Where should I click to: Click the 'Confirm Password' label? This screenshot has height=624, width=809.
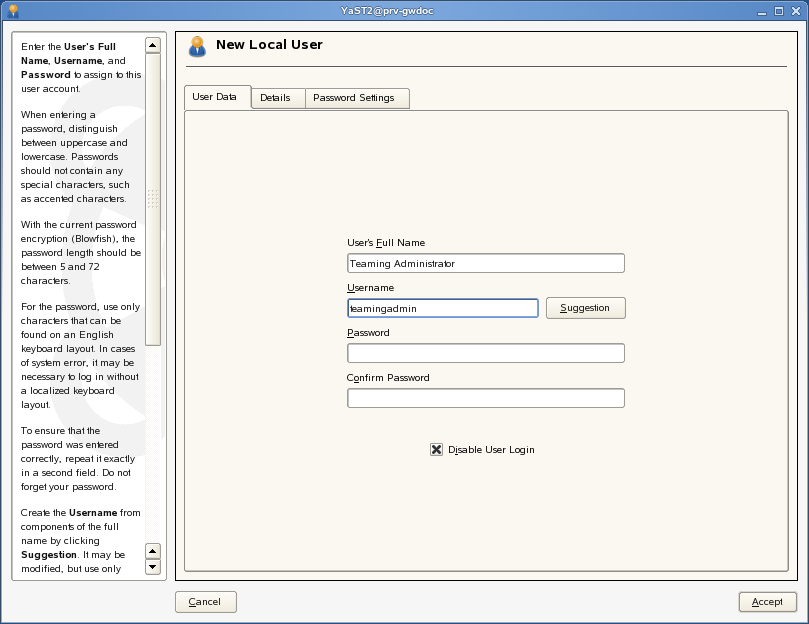pos(388,378)
